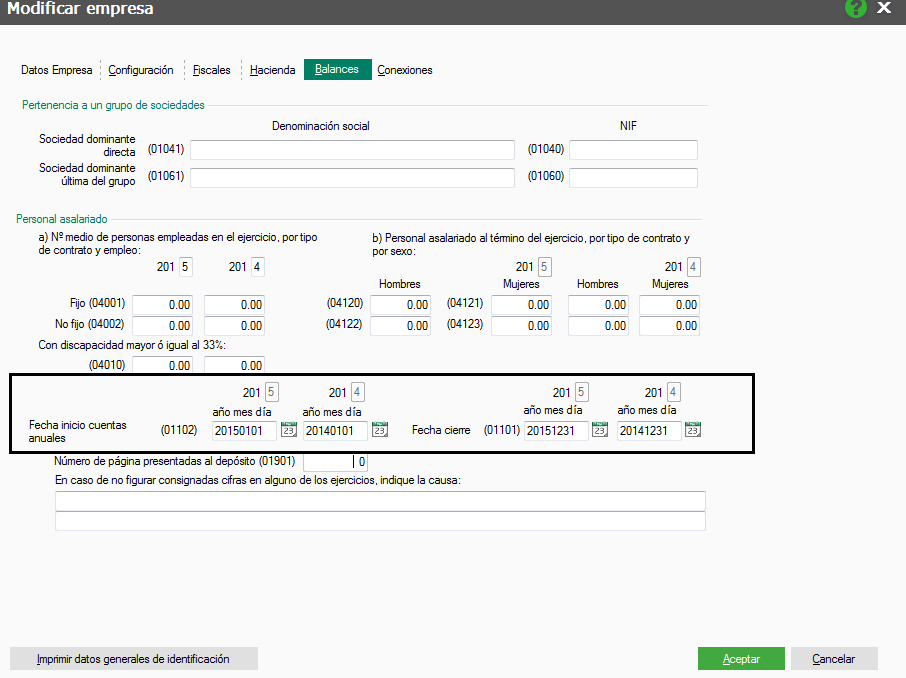Focus NIF field (01060)
906x678 pixels.
(x=633, y=177)
